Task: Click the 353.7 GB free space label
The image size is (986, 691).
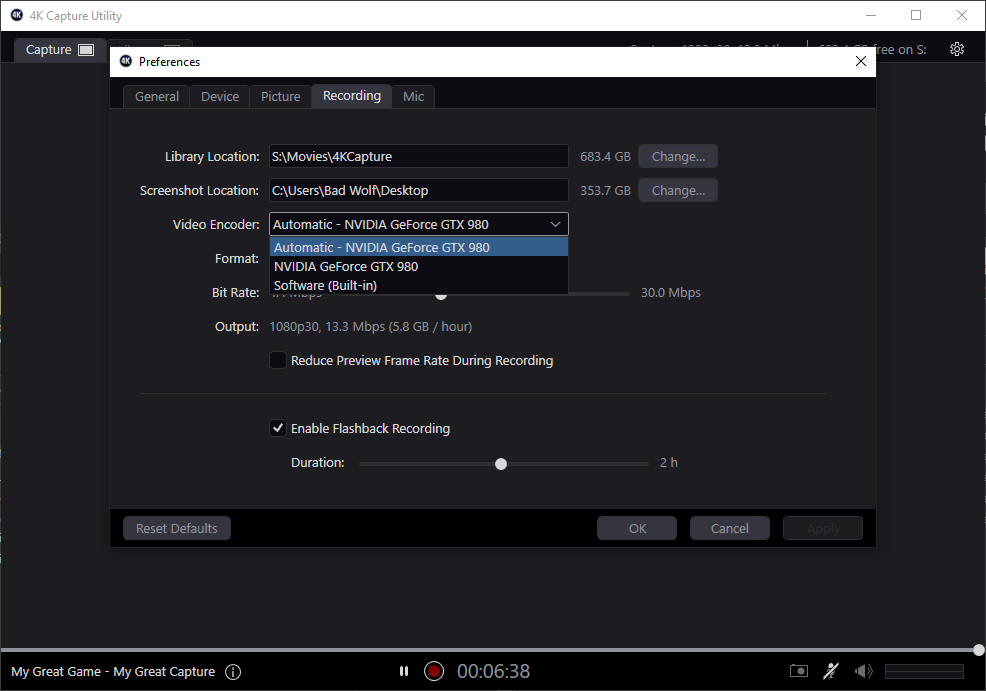Action: point(605,191)
